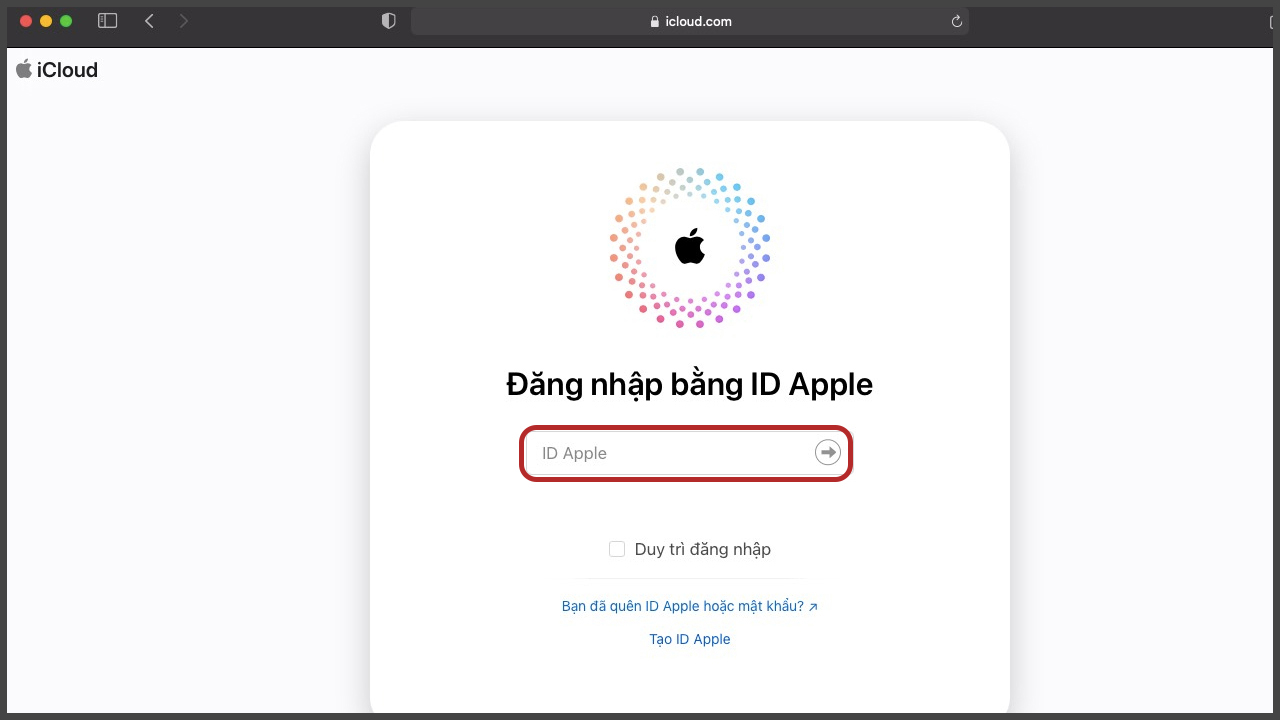Click the Privacy Report shield icon
Image resolution: width=1280 pixels, height=720 pixels.
click(388, 20)
